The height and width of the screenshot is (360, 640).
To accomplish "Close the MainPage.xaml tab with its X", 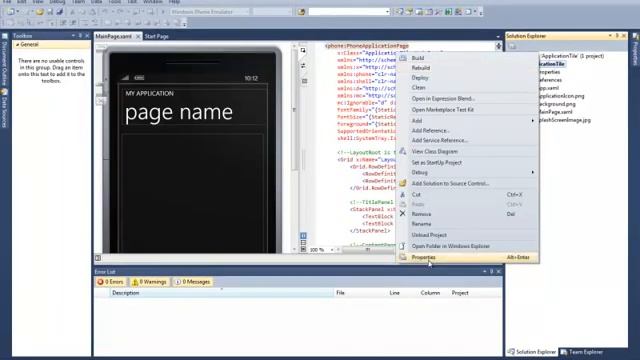I will (138, 36).
